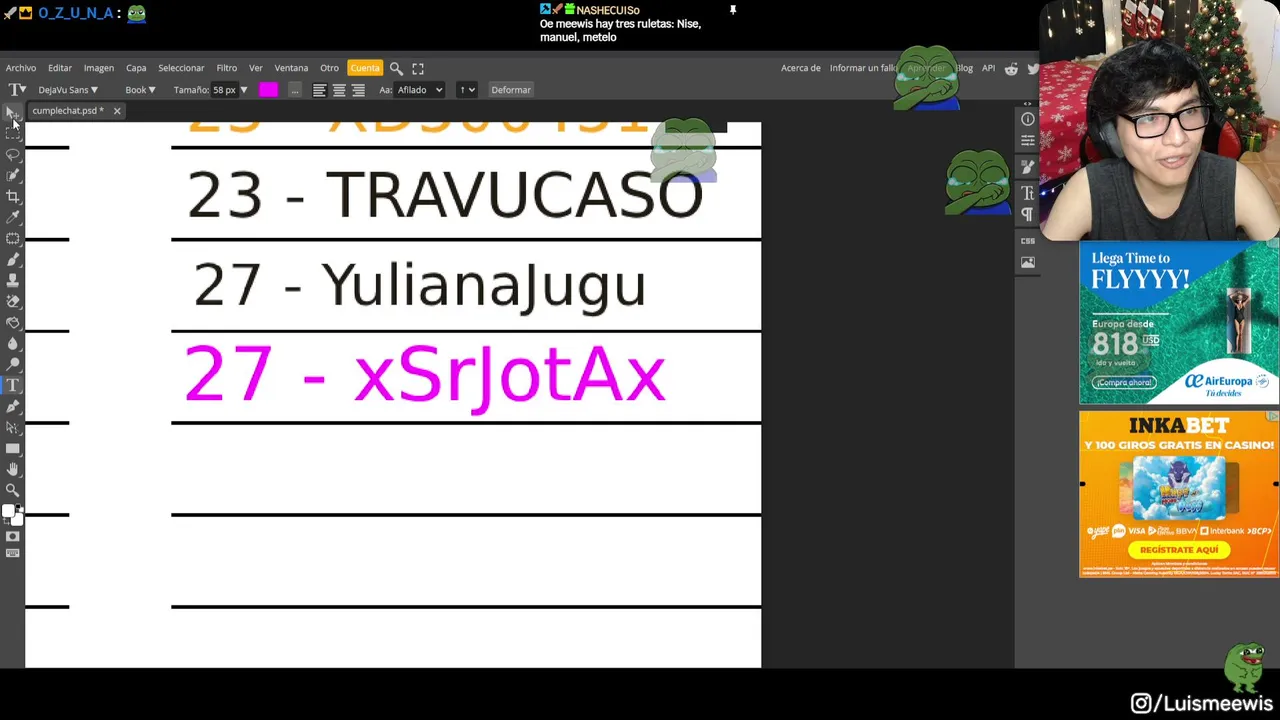The image size is (1280, 720).
Task: Open the Info panel icon
Action: (1027, 120)
